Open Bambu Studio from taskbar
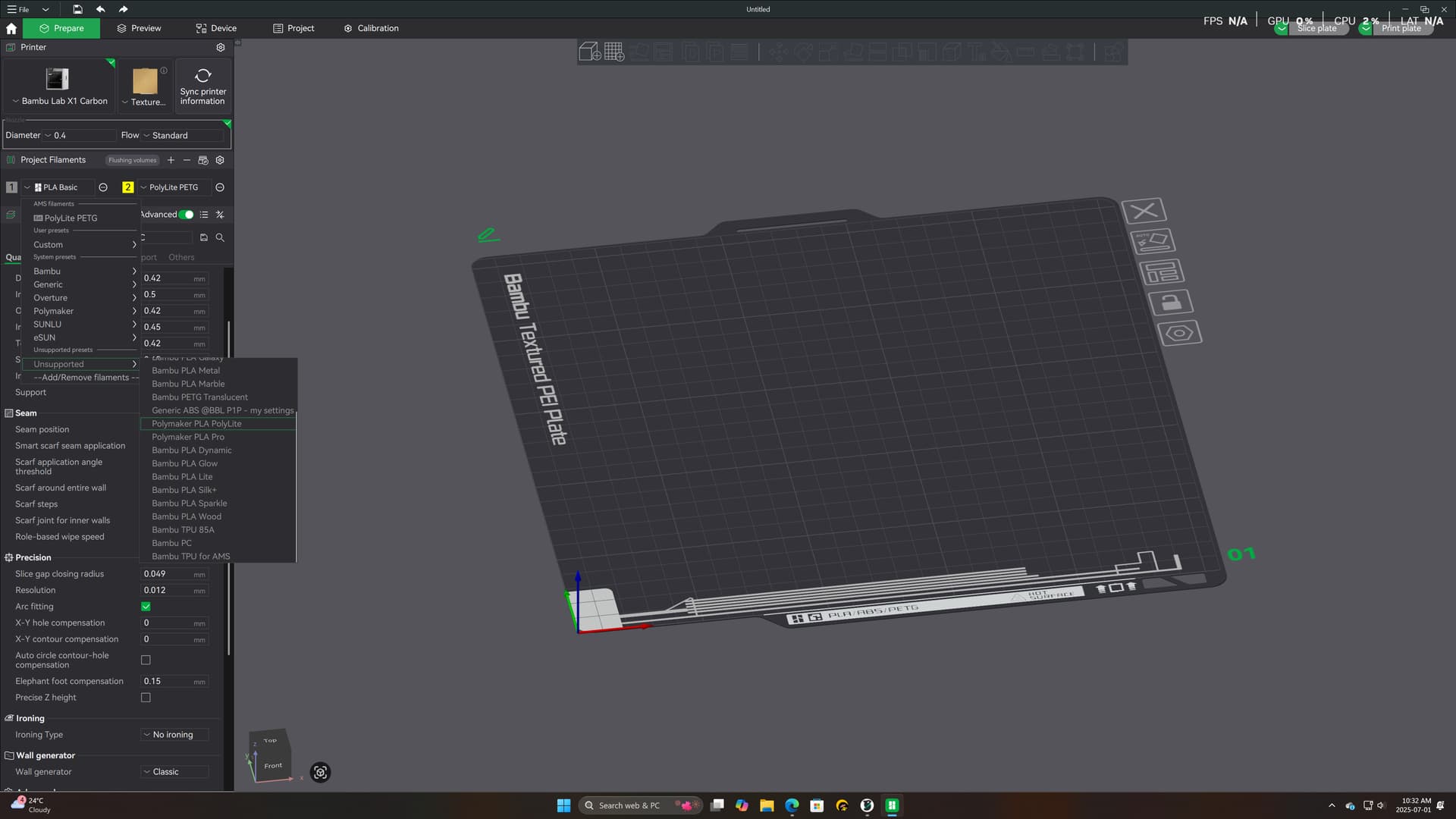Image resolution: width=1456 pixels, height=819 pixels. pyautogui.click(x=892, y=805)
